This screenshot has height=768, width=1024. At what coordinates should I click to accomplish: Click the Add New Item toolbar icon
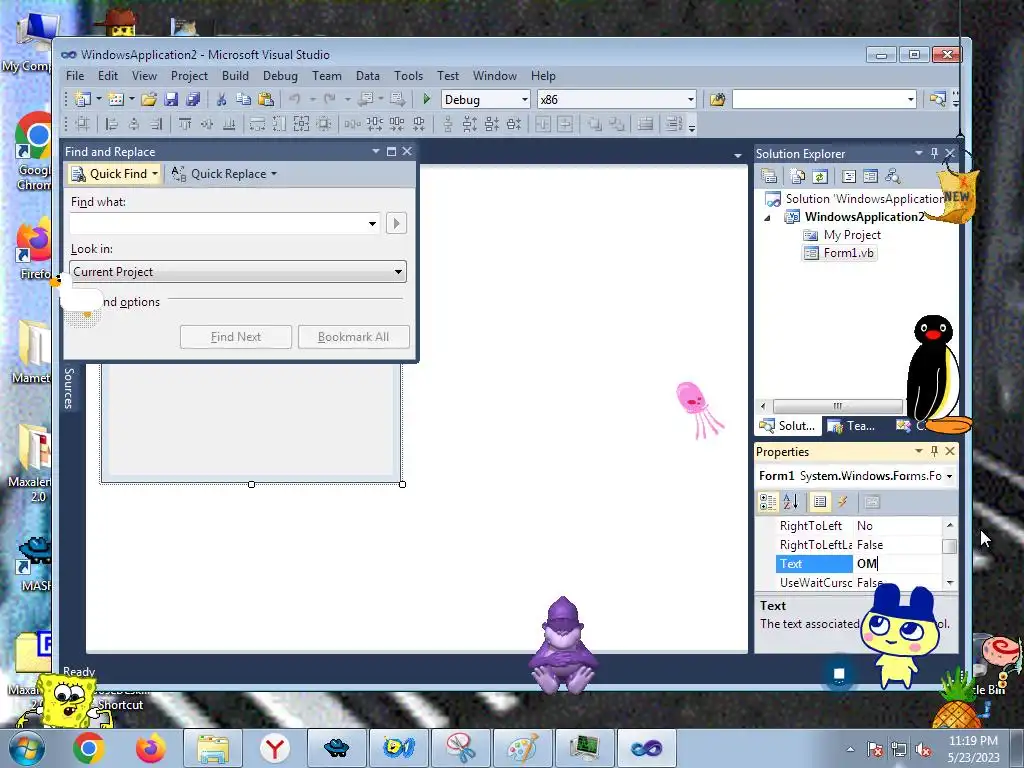(116, 99)
